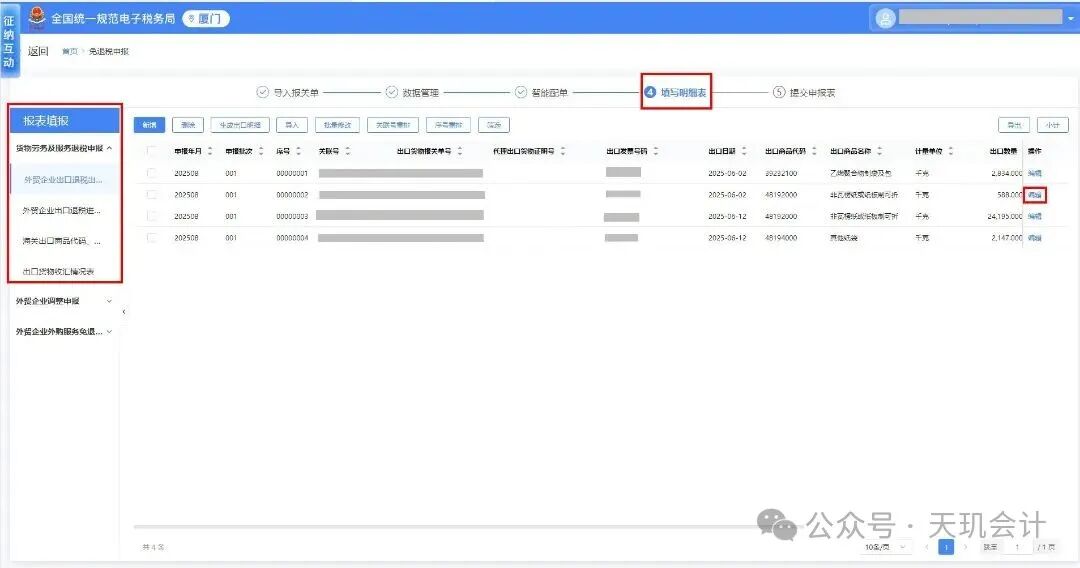This screenshot has width=1080, height=568.
Task: Click 编辑 link for row 00000002
Action: pos(1035,195)
